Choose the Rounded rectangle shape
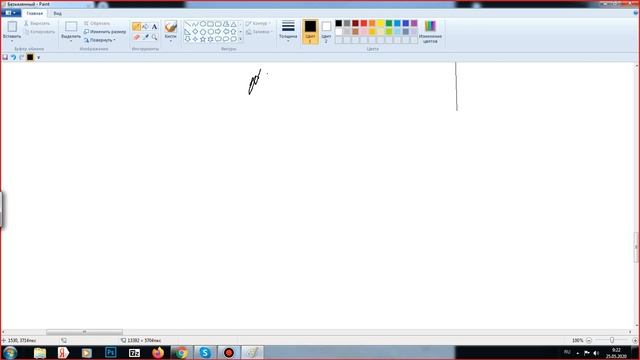Image resolution: width=640 pixels, height=360 pixels. [218, 24]
